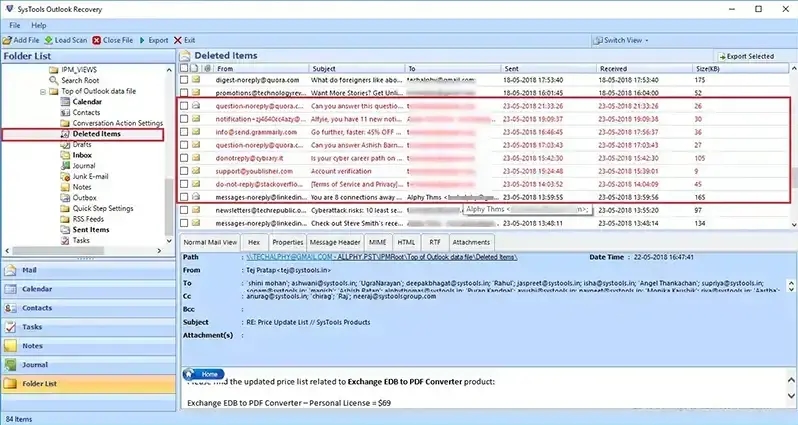
Task: Check the donotreply@cybrary.it email
Action: tap(184, 158)
